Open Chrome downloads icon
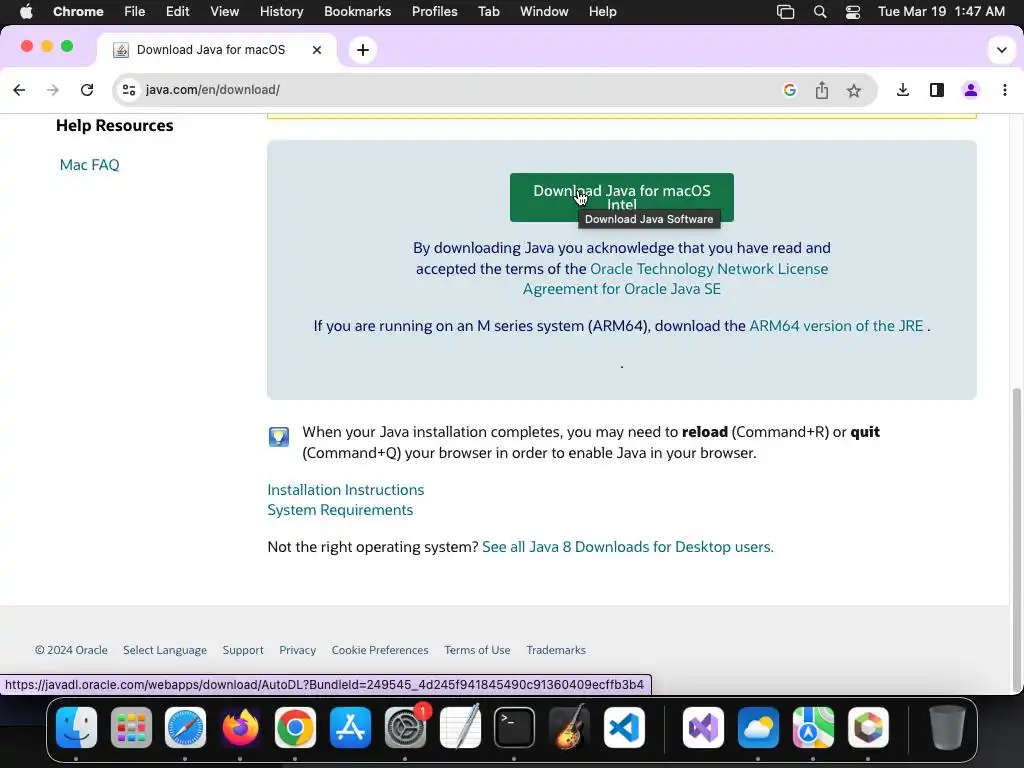1024x768 pixels. pyautogui.click(x=903, y=90)
